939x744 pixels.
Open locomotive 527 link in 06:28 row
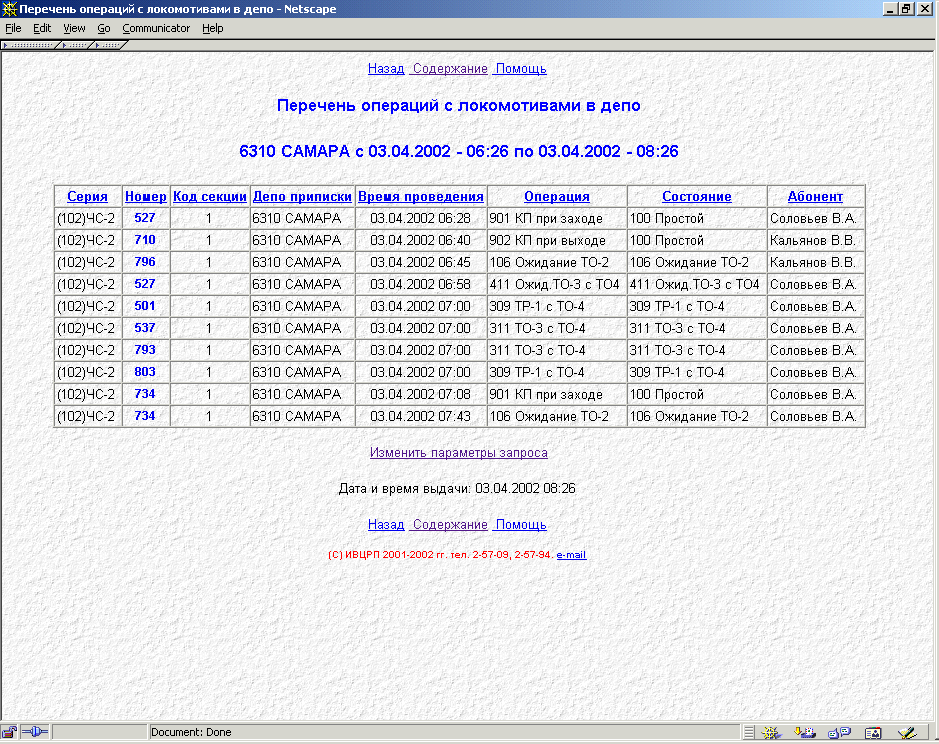[145, 218]
